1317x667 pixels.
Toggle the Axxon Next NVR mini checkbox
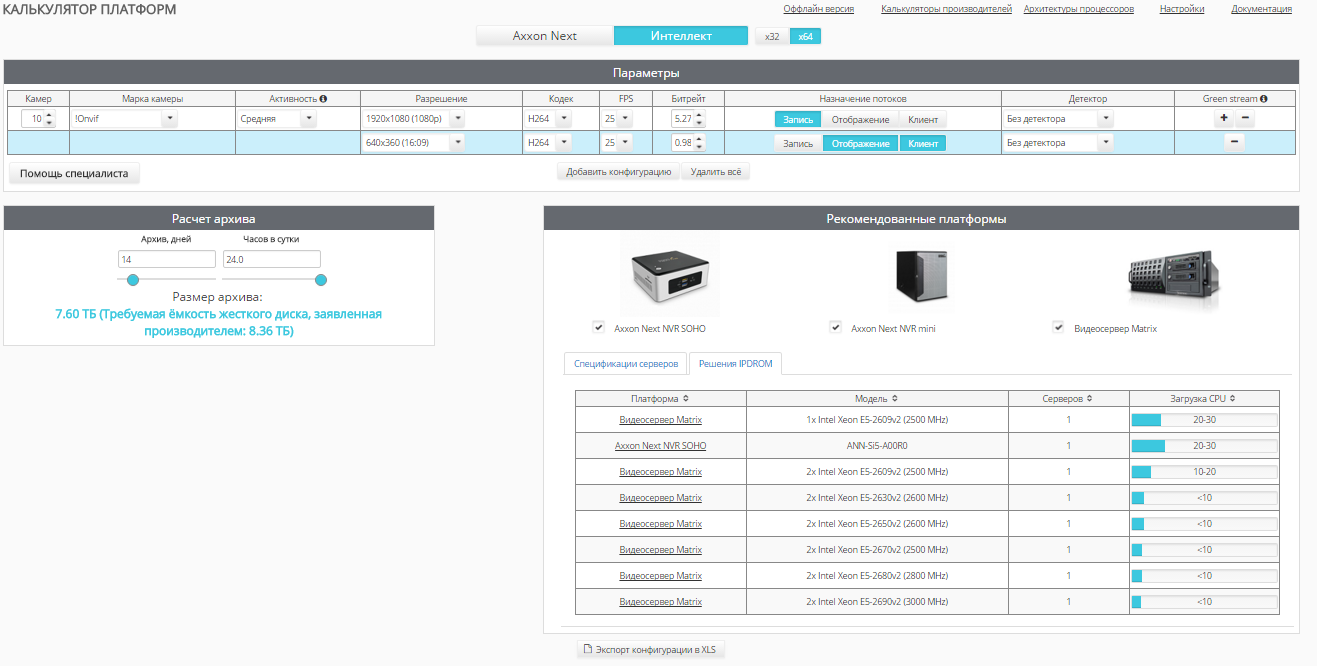pyautogui.click(x=835, y=327)
